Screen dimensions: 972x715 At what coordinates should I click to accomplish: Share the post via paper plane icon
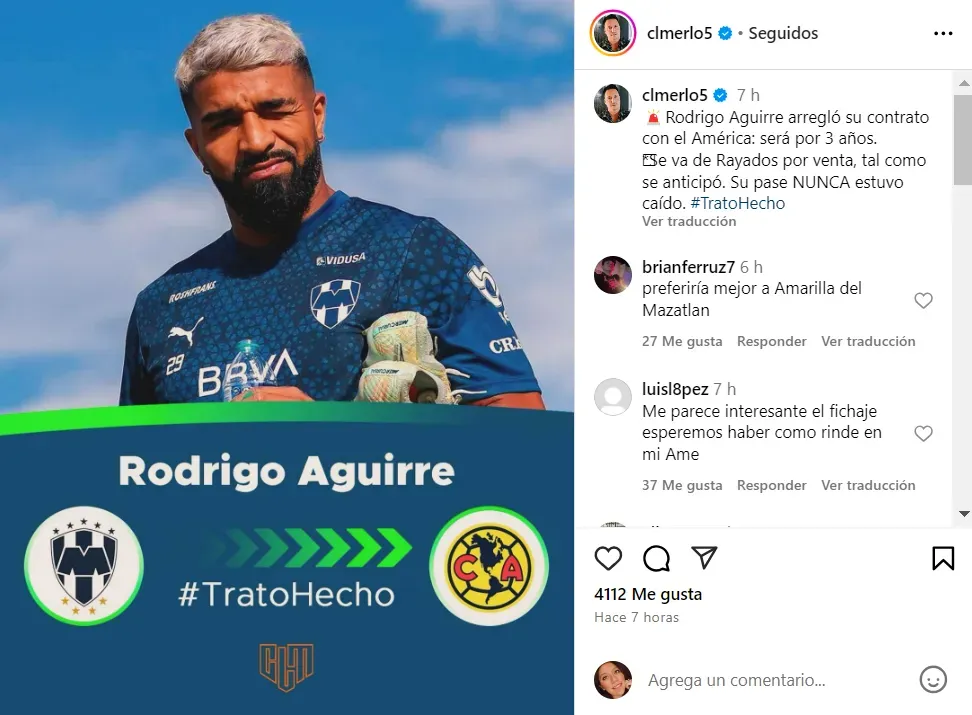coord(704,557)
